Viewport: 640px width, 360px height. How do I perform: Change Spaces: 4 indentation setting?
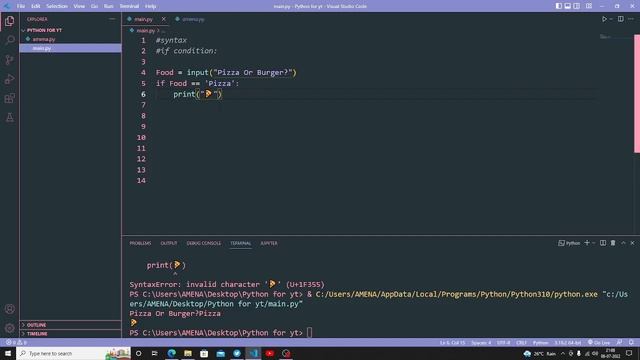[481, 342]
